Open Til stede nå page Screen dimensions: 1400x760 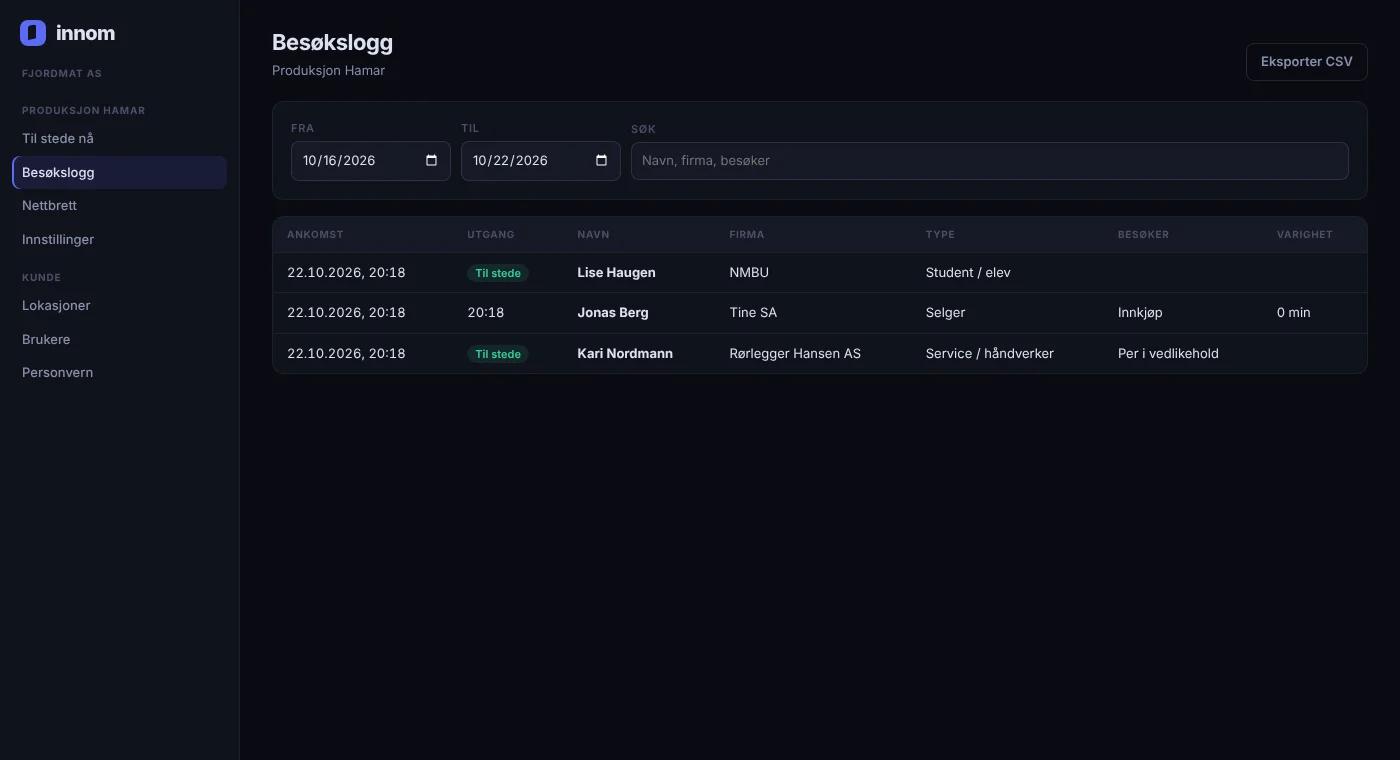[119, 139]
